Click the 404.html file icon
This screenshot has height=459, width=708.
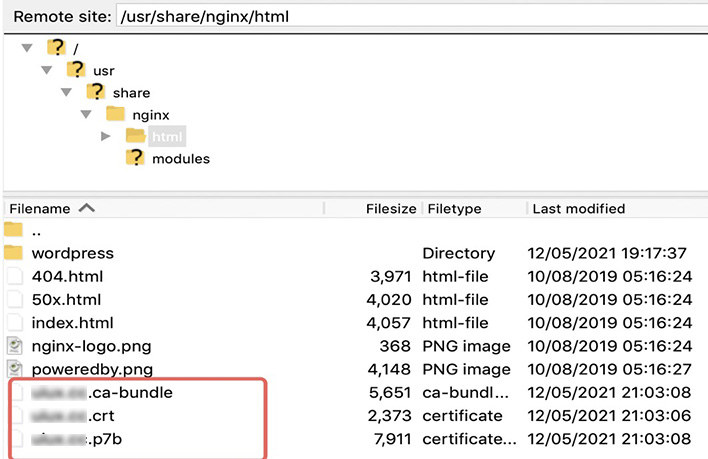tap(14, 276)
